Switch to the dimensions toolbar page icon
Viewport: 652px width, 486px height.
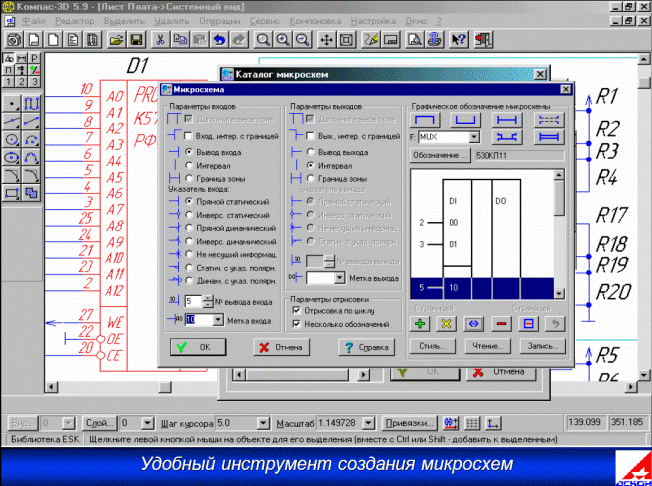[x=22, y=59]
